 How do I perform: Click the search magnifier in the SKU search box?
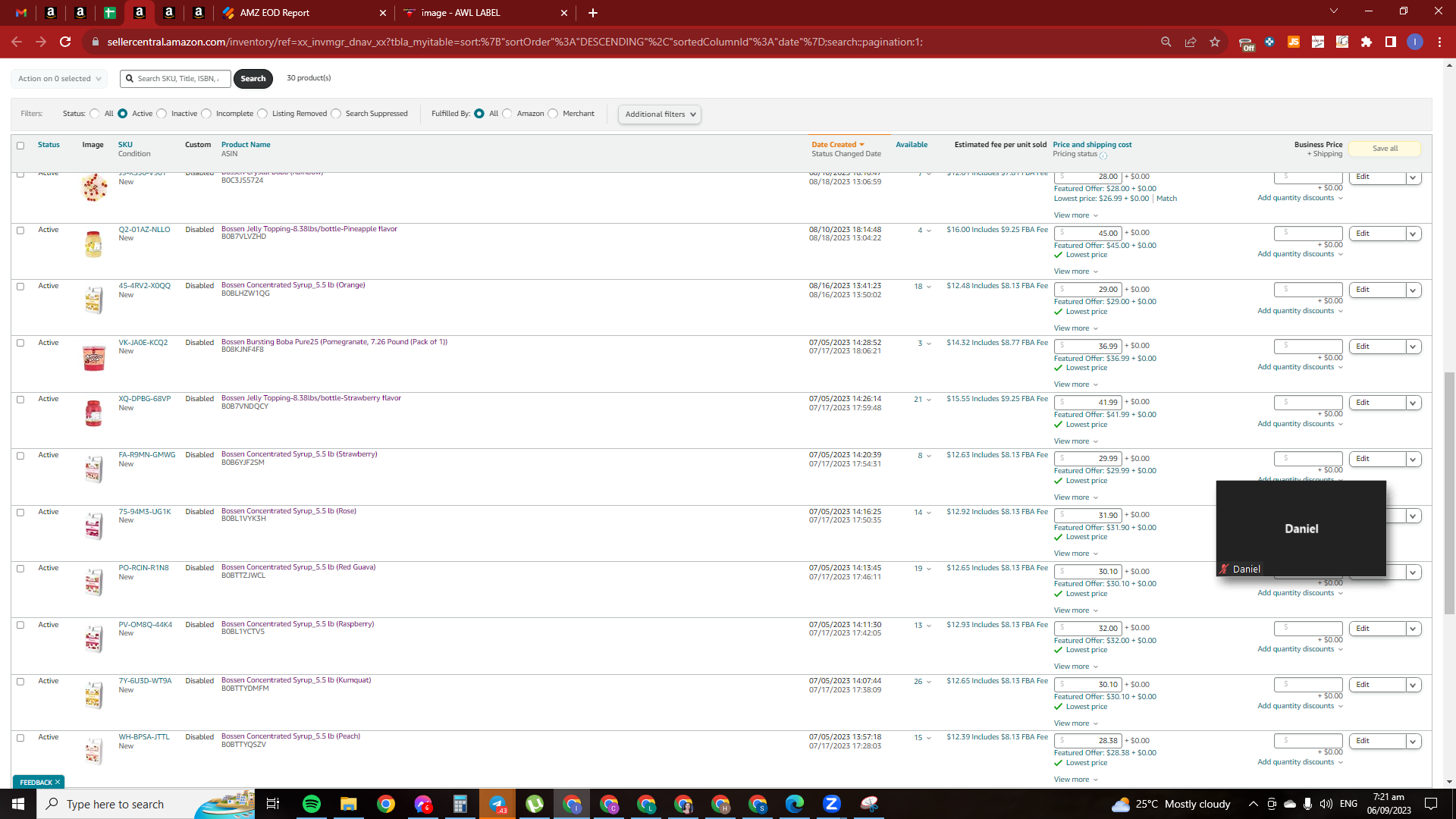[x=130, y=78]
